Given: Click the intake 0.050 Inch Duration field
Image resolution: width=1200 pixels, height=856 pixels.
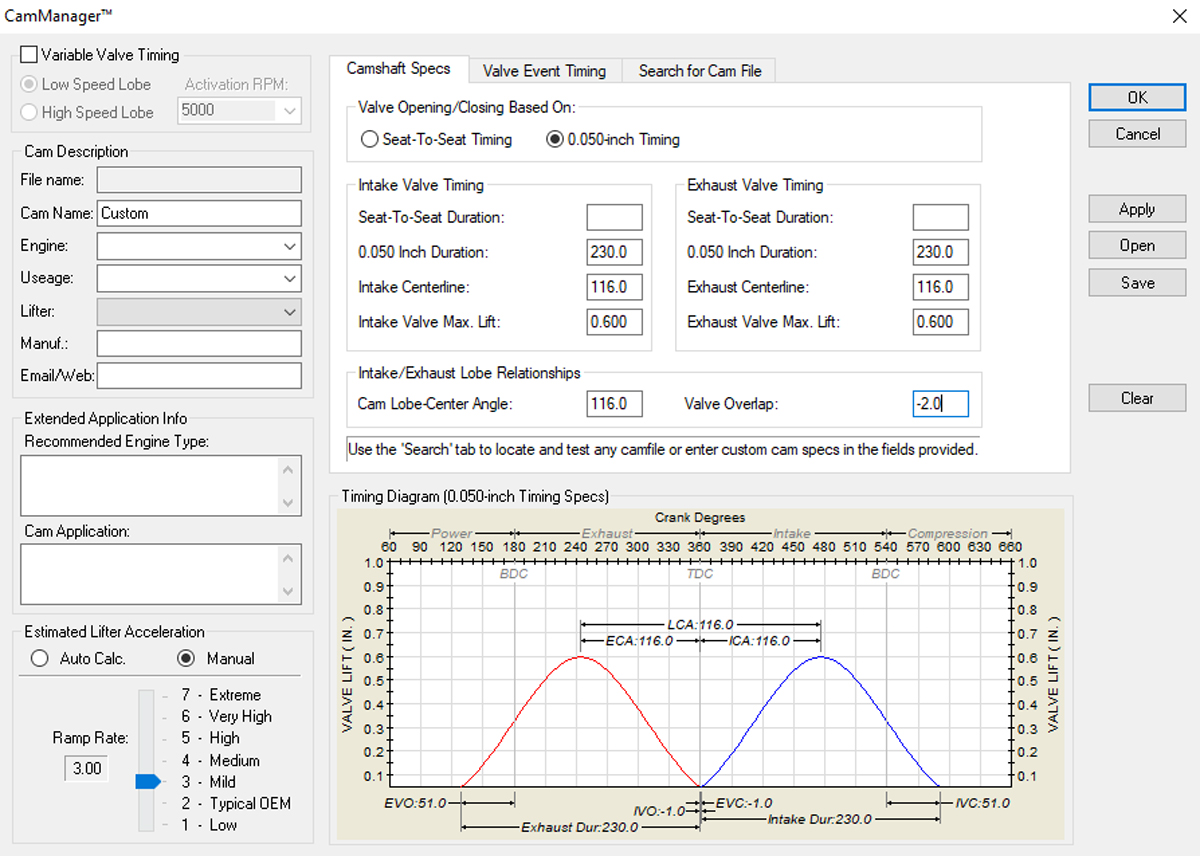Looking at the screenshot, I should coord(614,252).
